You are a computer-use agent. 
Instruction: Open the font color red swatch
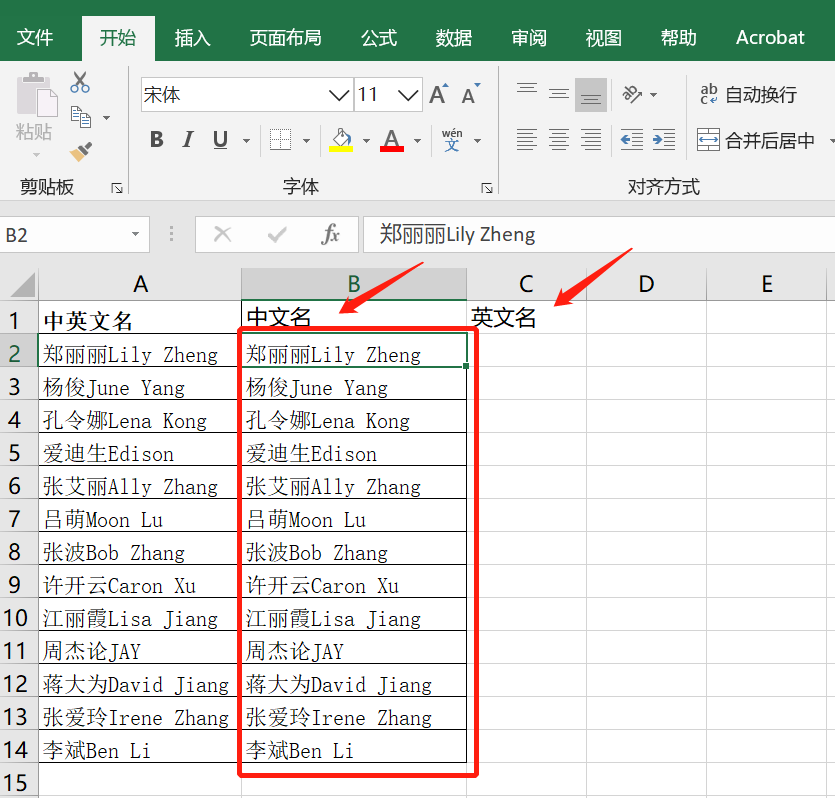390,139
